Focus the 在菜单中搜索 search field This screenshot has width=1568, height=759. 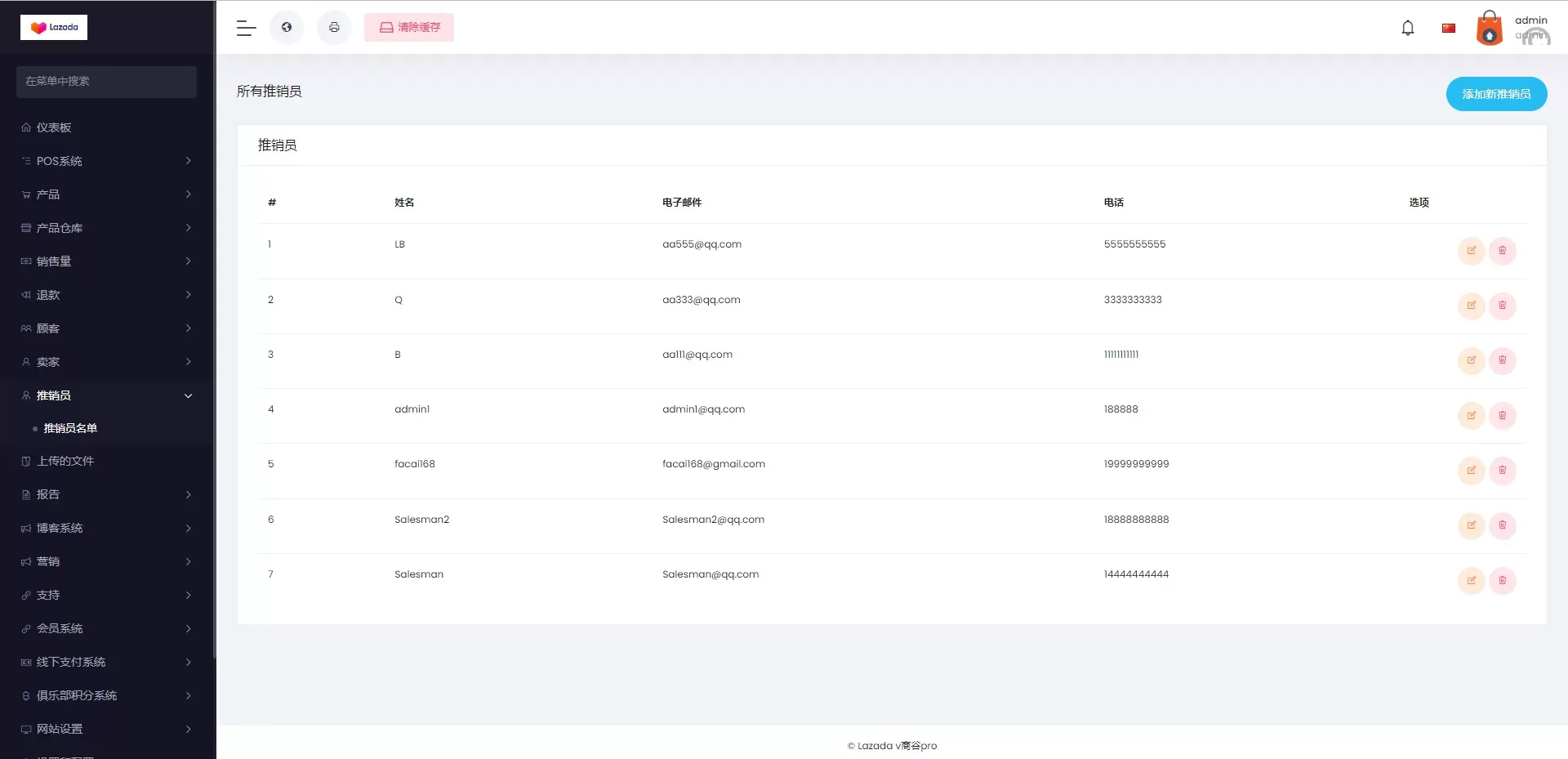point(106,82)
